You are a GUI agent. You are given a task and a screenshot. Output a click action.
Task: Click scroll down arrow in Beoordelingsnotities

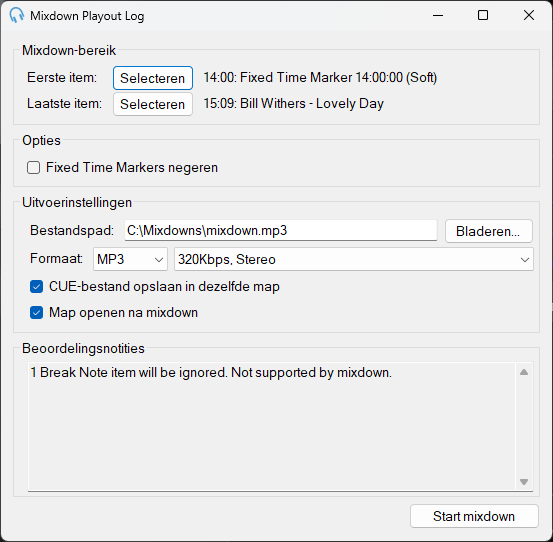(524, 482)
